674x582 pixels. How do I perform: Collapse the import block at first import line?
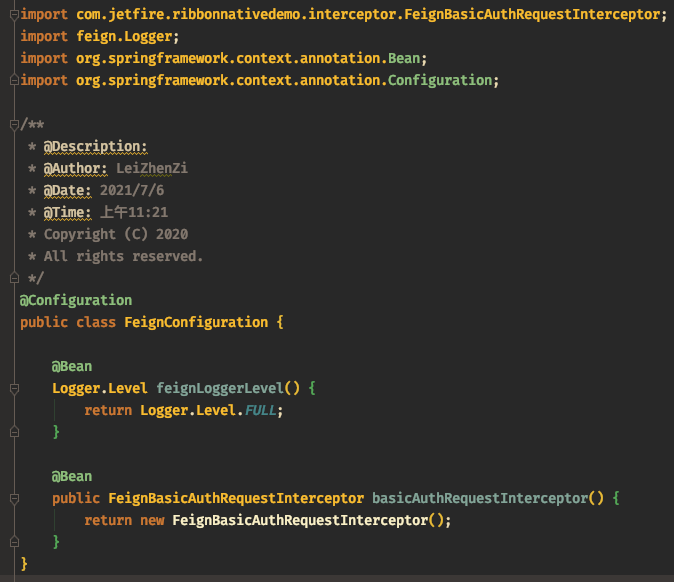14,15
